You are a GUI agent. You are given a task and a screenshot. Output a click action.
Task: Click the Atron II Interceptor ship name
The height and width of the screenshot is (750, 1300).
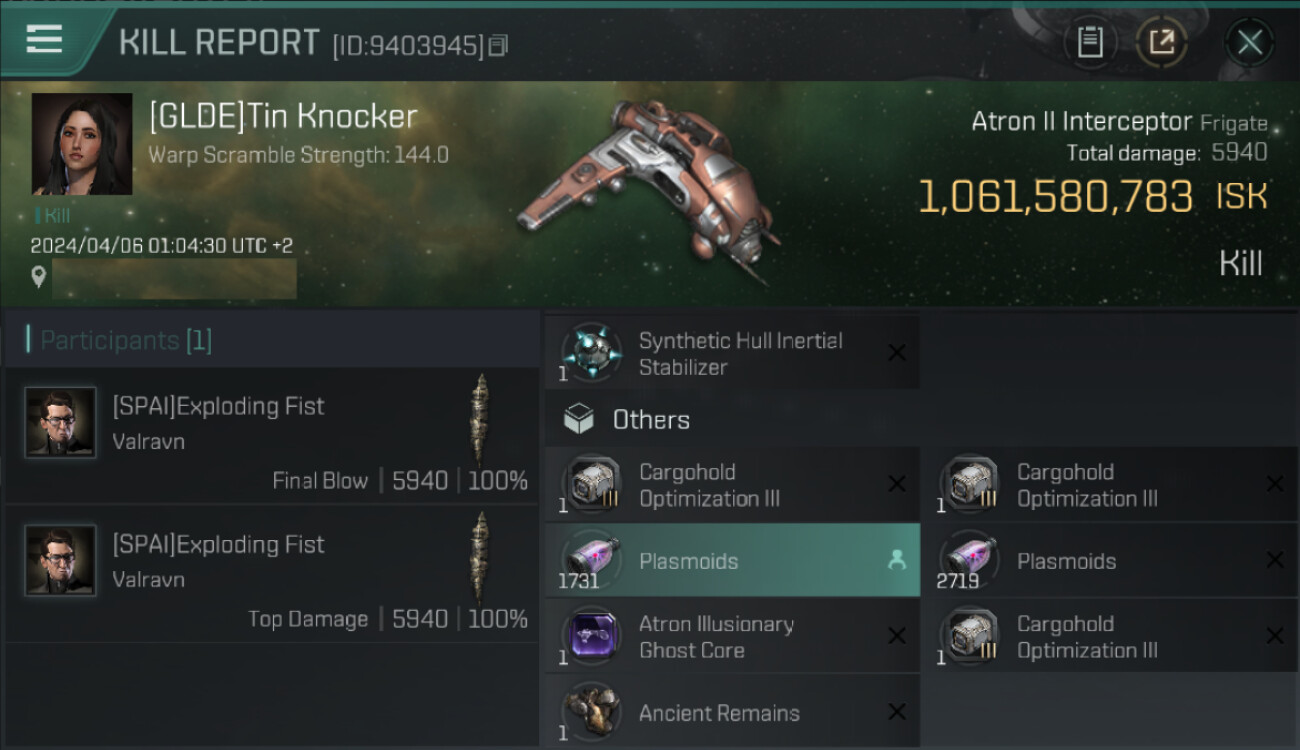coord(1081,122)
